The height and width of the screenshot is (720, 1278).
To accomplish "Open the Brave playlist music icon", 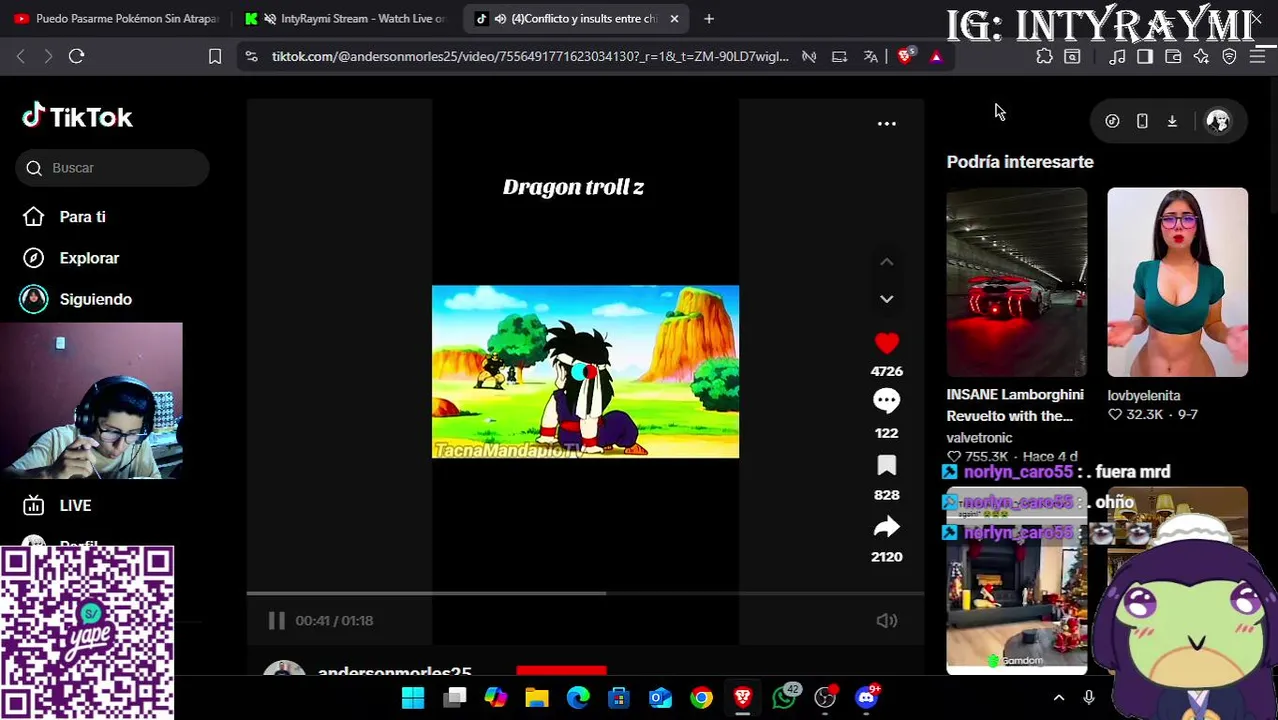I will tap(1117, 57).
